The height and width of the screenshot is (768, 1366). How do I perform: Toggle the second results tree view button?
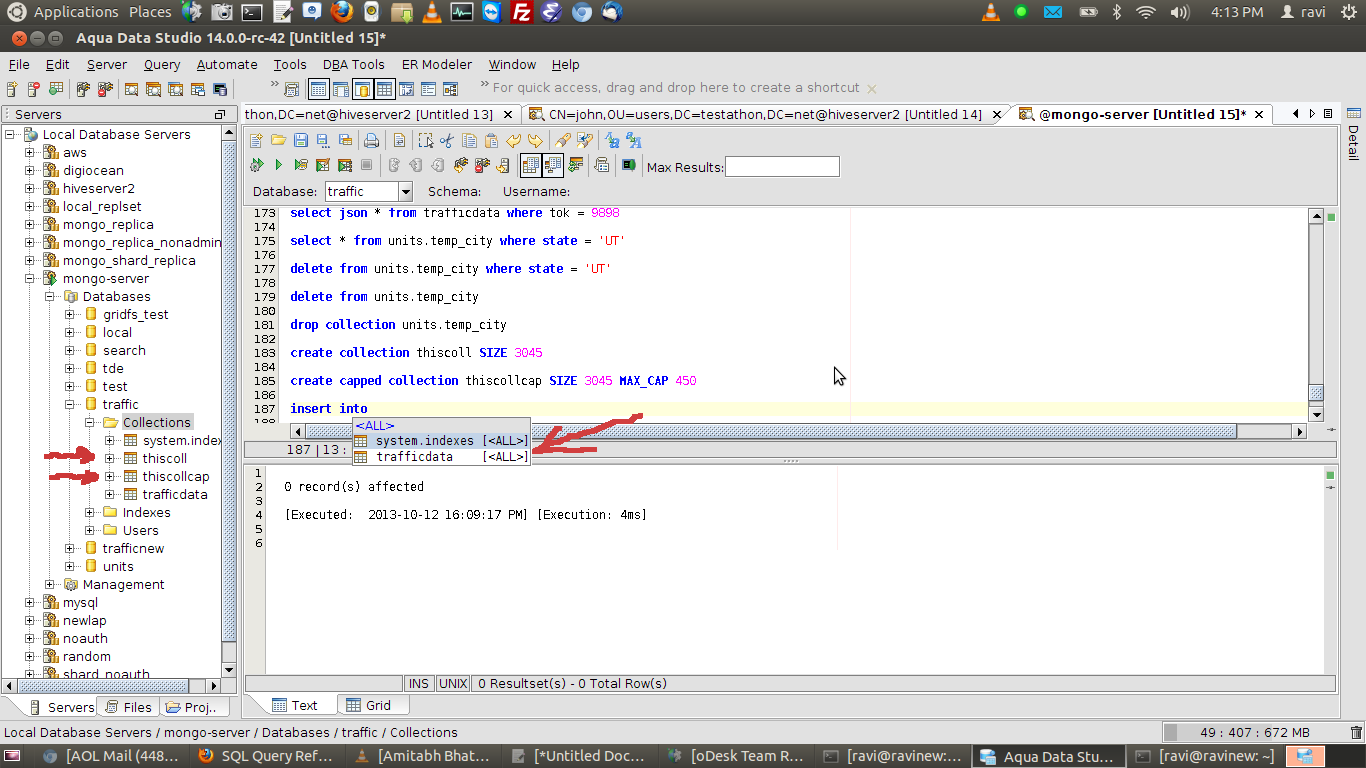552,165
